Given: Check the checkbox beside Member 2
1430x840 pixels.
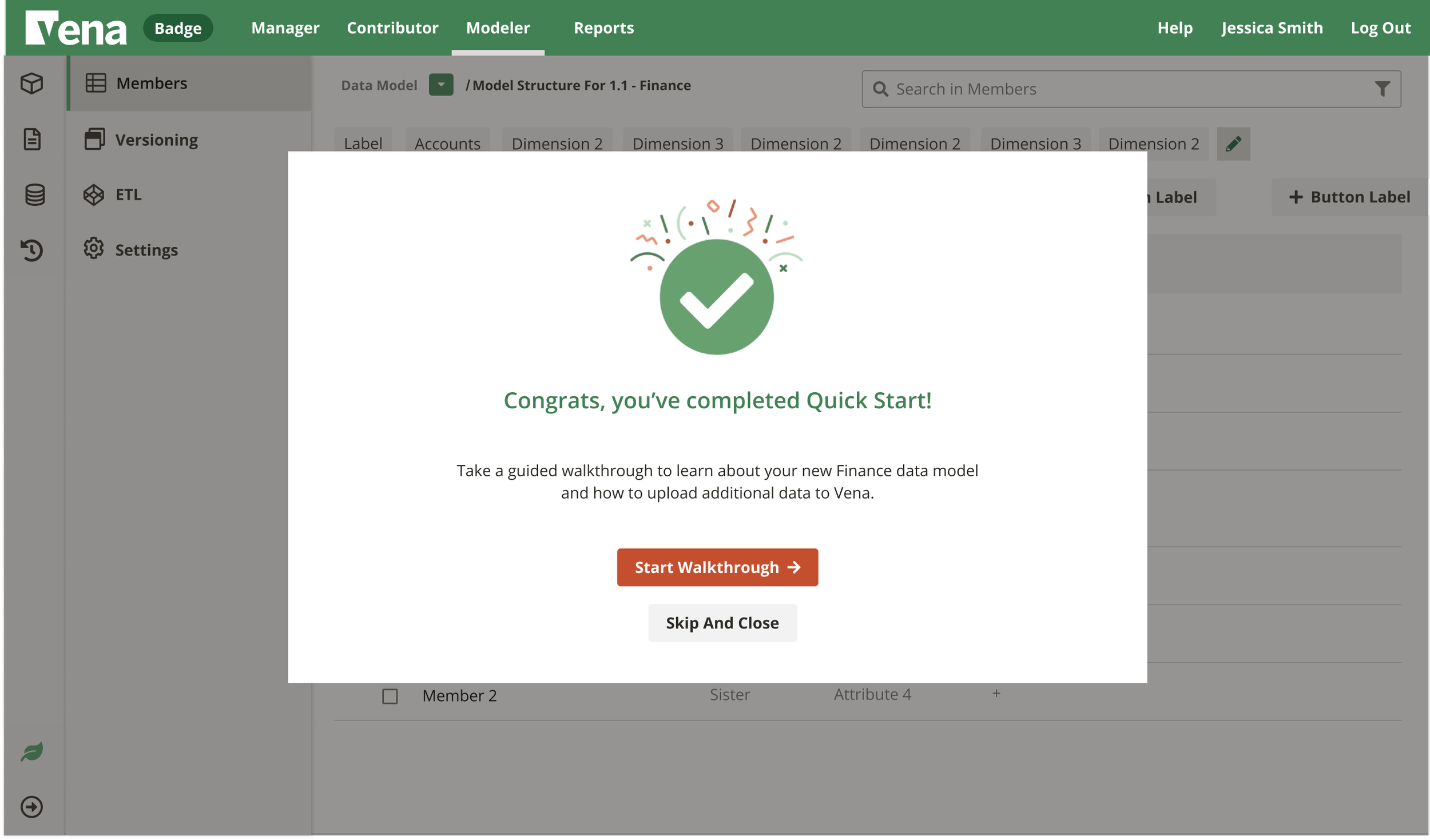Looking at the screenshot, I should [x=391, y=695].
